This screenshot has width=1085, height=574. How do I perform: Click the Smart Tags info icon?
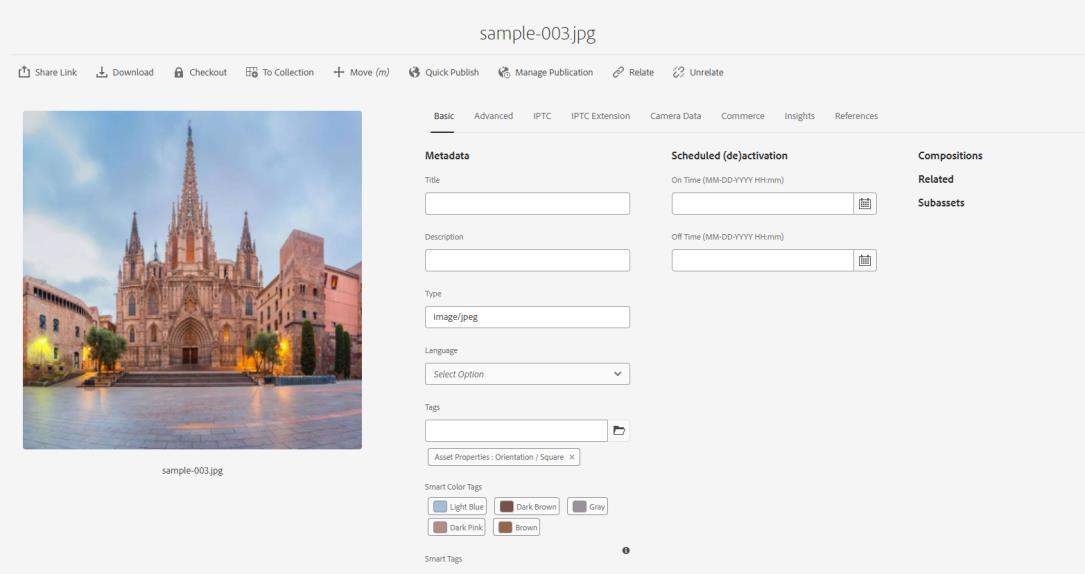(x=626, y=550)
